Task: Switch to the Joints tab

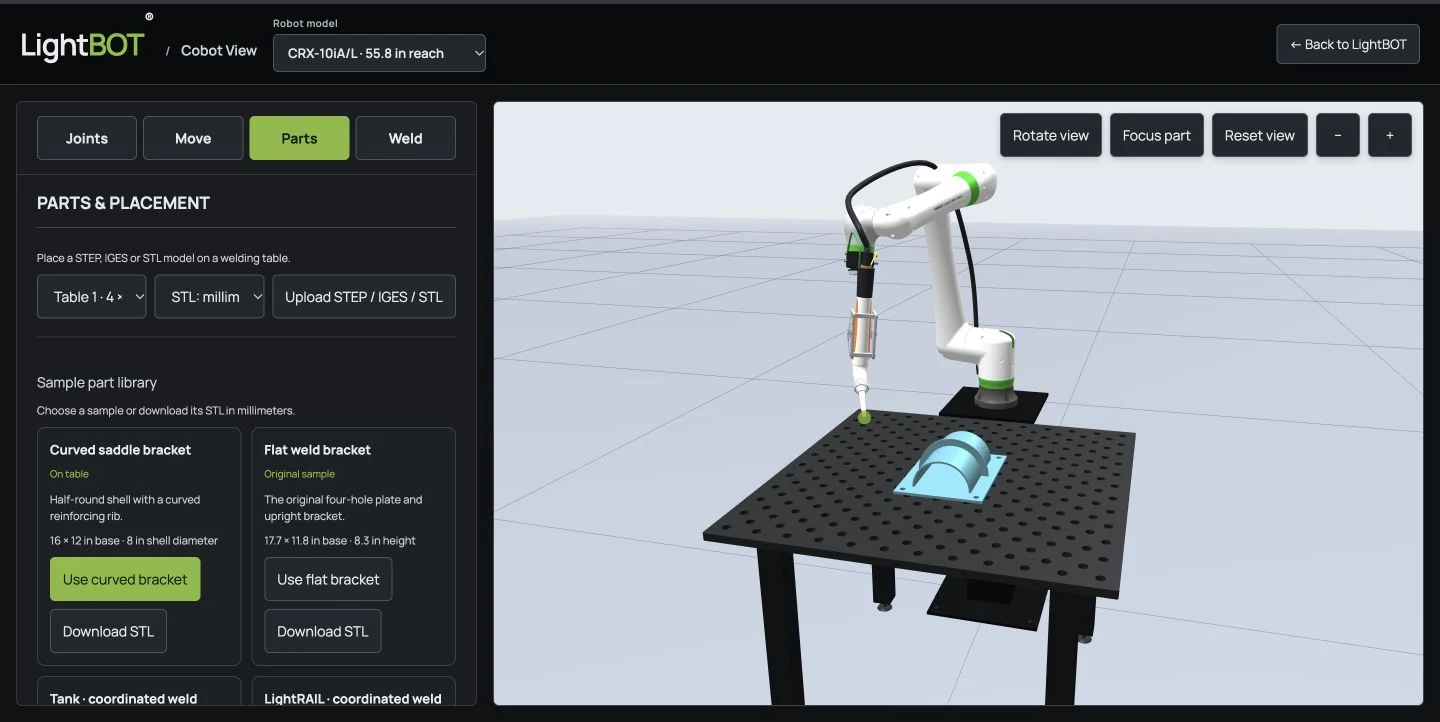Action: 87,138
